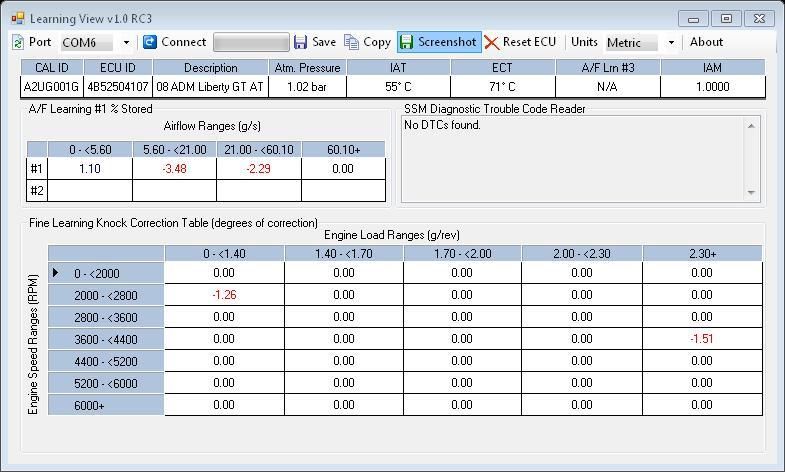Open the About menu item
Screen dimensions: 785x472
pos(706,42)
